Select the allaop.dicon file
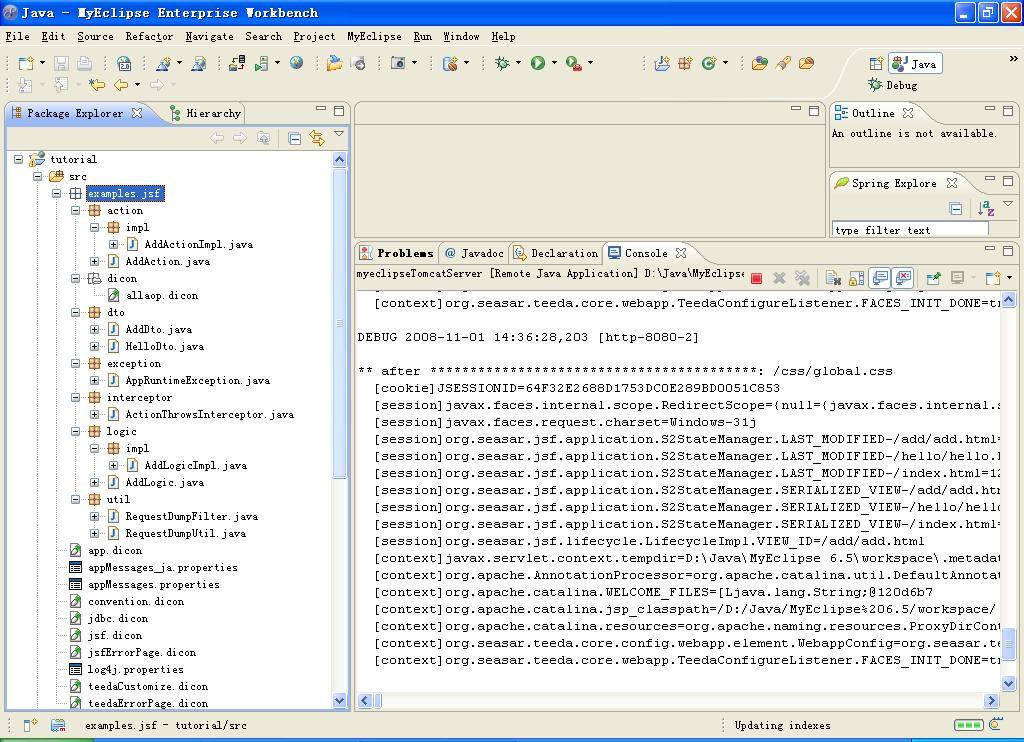Image resolution: width=1024 pixels, height=742 pixels. click(x=162, y=295)
